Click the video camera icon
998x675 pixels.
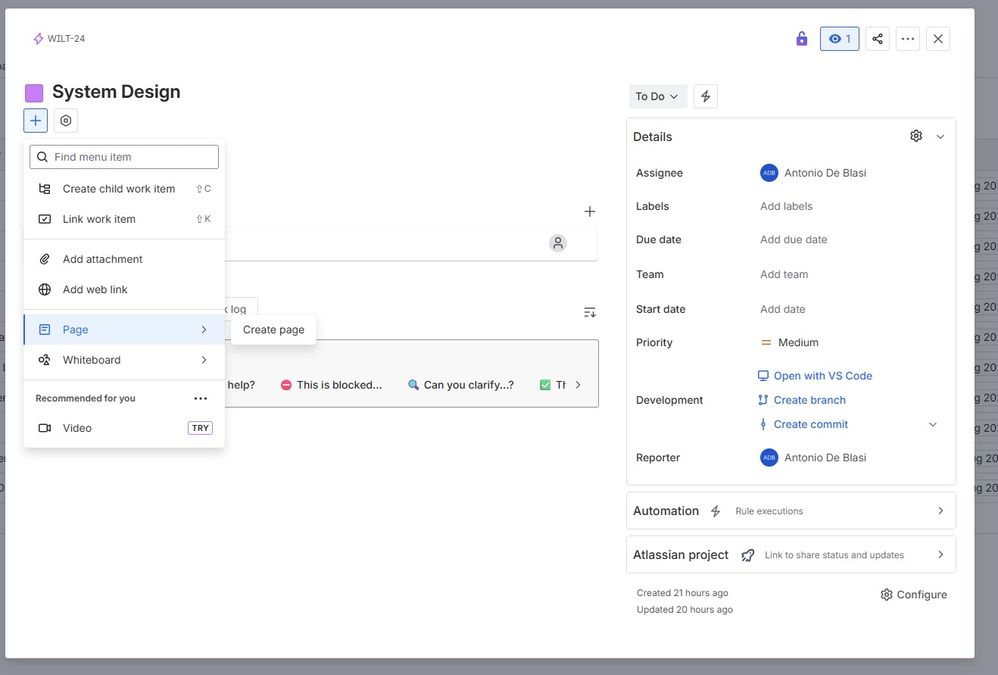[45, 428]
